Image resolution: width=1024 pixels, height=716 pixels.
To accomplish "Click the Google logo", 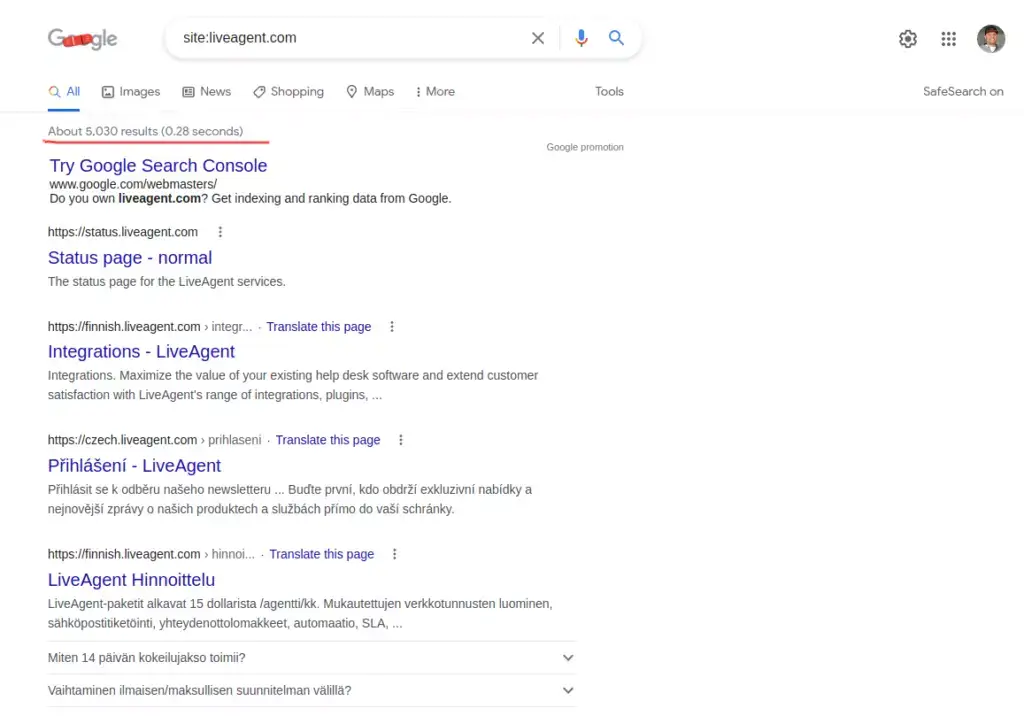I will [81, 39].
